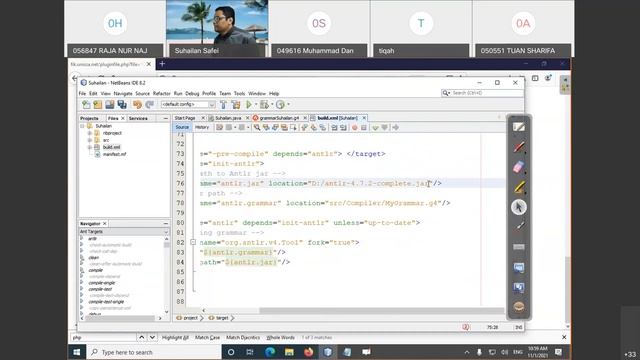Expand the nbproject folder node
This screenshot has height=360, width=640.
tap(90, 133)
